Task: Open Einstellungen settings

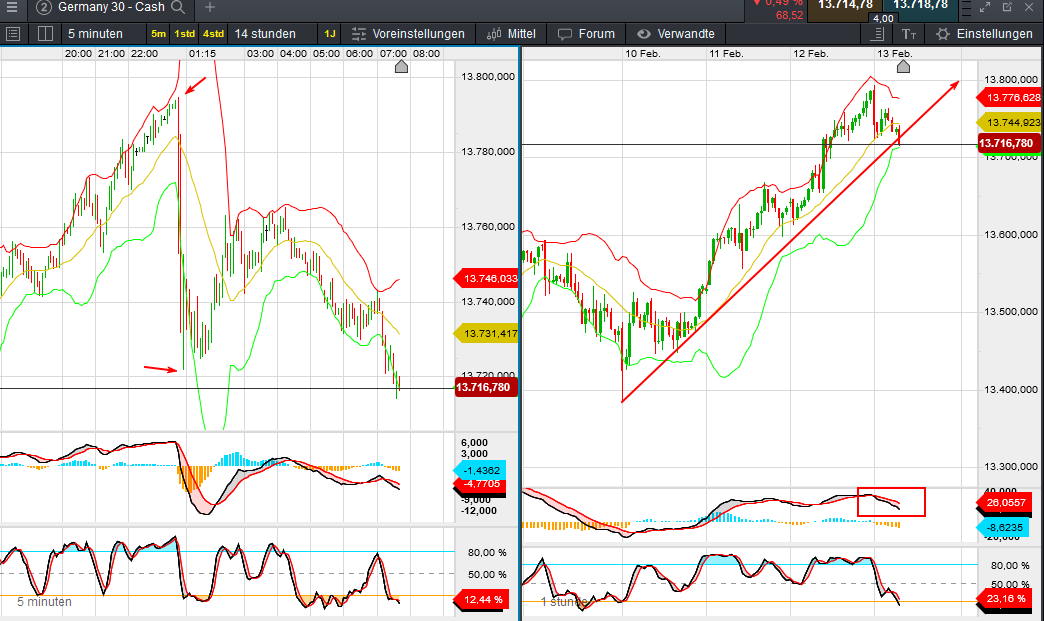Action: pos(985,34)
